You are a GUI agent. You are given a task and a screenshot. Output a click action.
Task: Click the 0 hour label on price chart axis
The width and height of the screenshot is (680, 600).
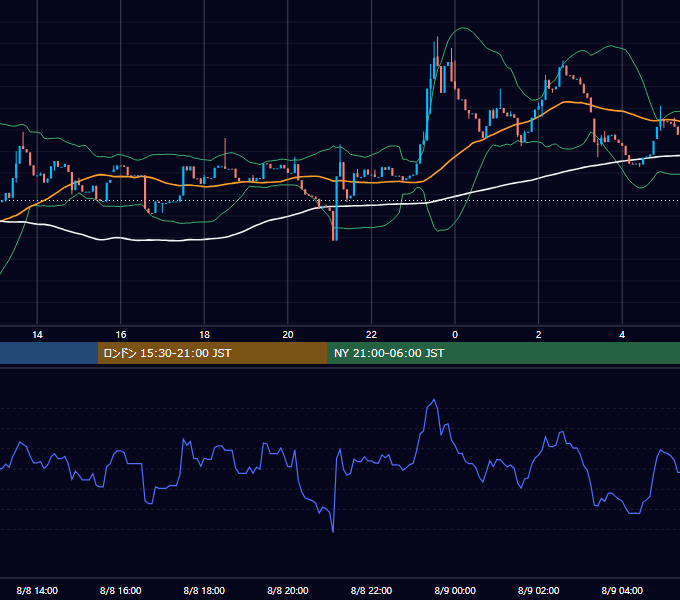(455, 335)
